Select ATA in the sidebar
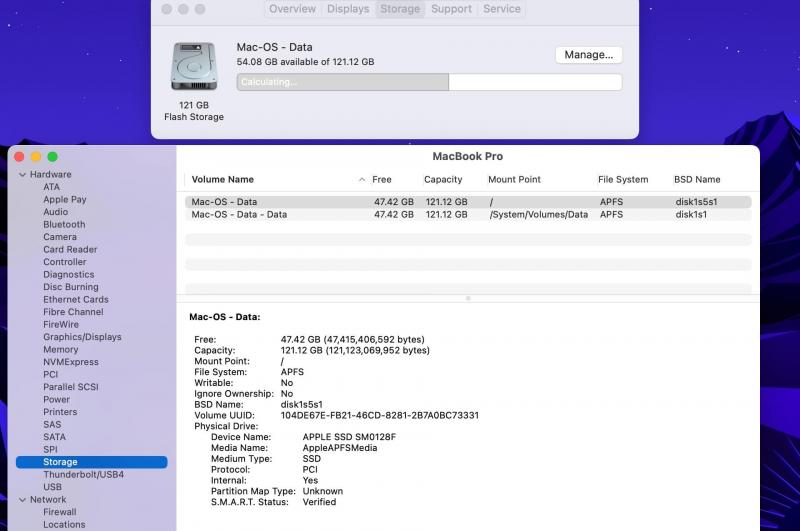Screen dimensions: 800x531 pos(51,187)
